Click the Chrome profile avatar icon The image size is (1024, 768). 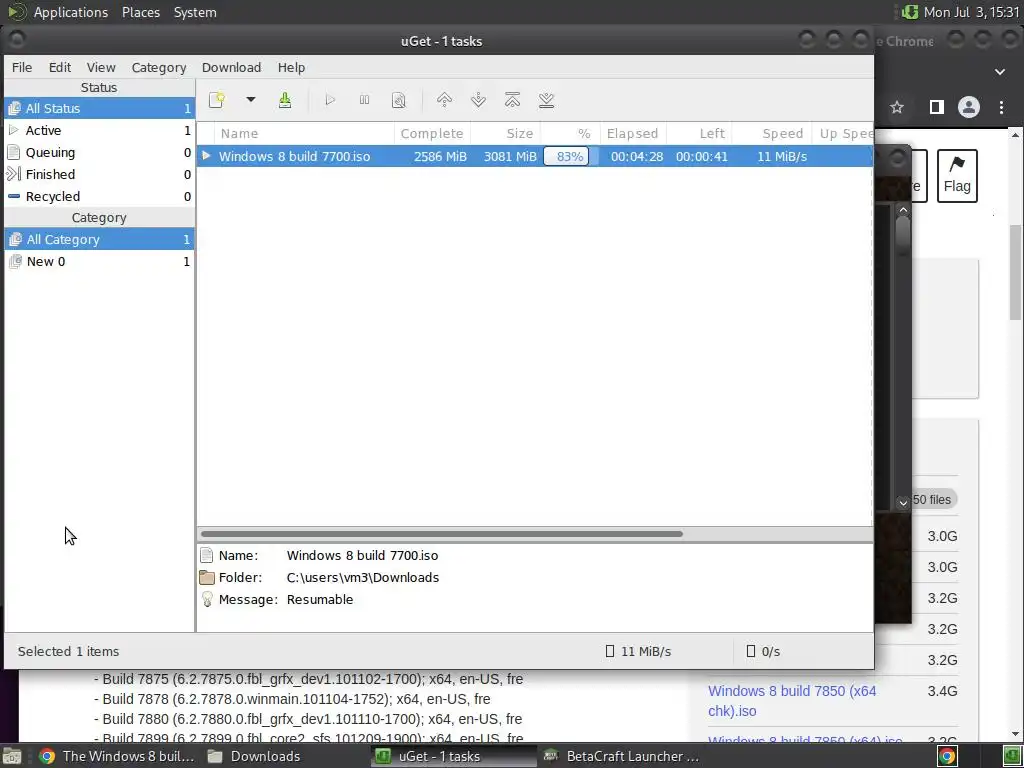[x=968, y=107]
